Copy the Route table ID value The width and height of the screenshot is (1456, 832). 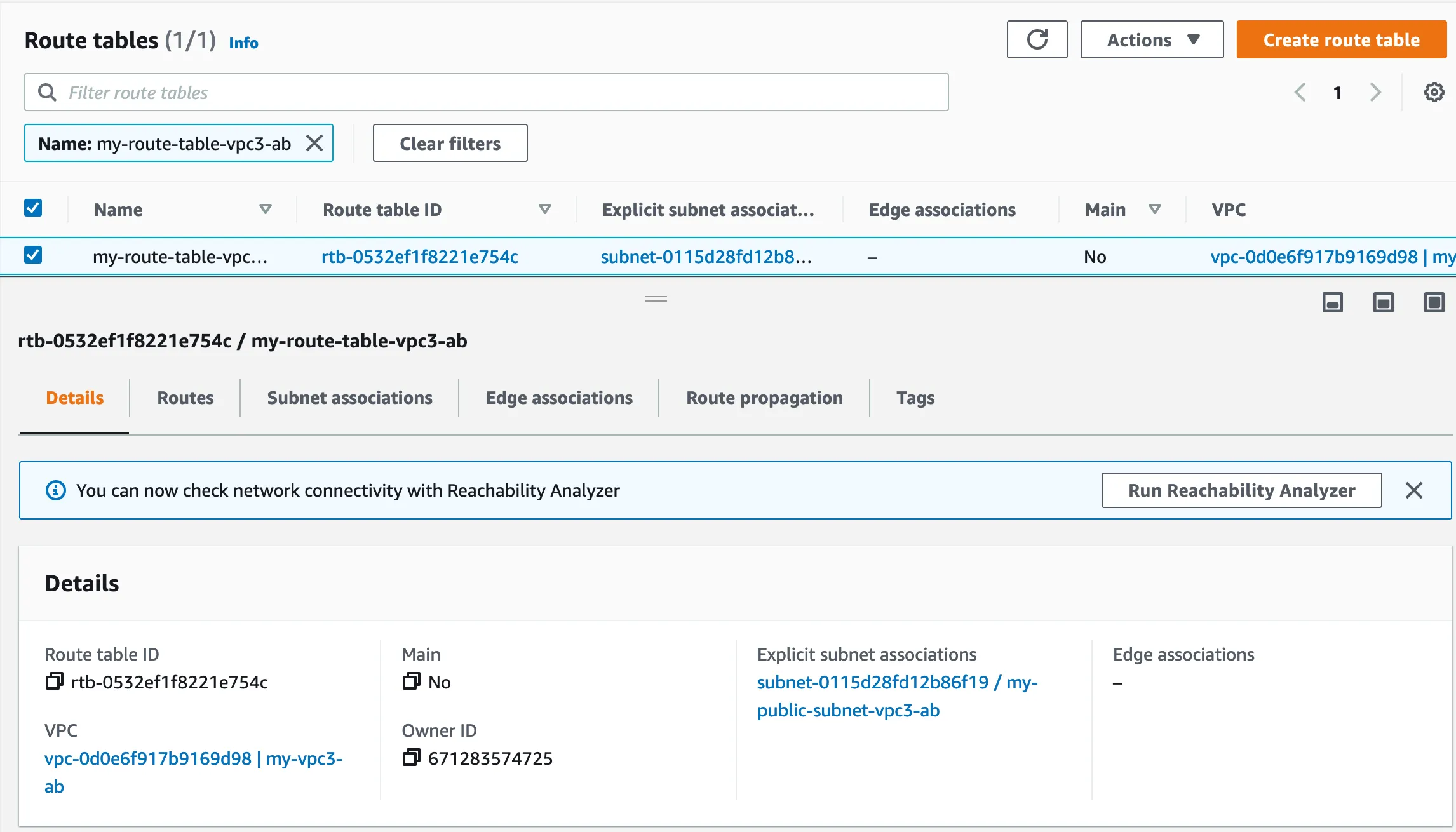point(55,681)
